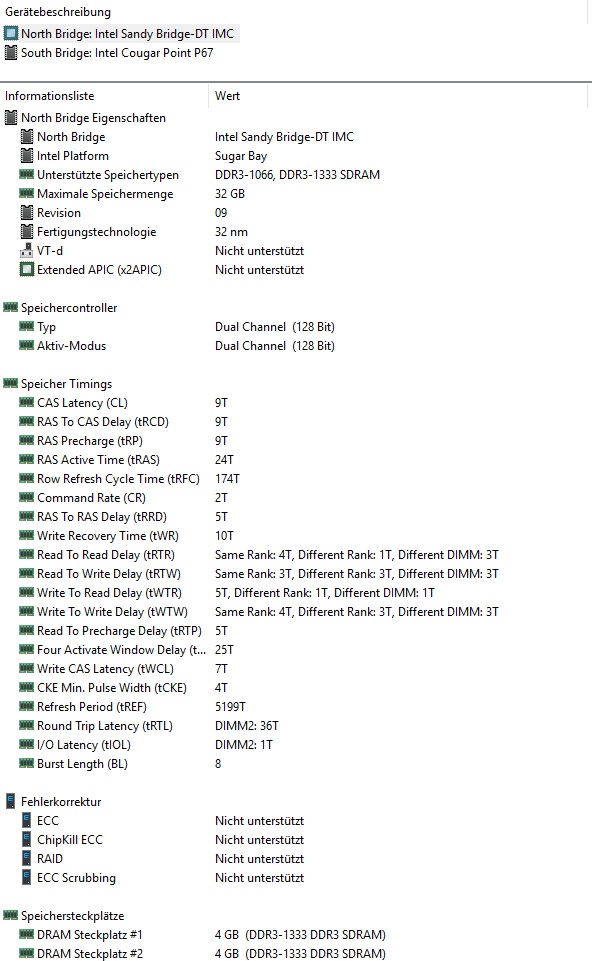Select South Bridge: Intel Cougar Point P67 device
Screen dimensions: 592x961
click(110, 53)
